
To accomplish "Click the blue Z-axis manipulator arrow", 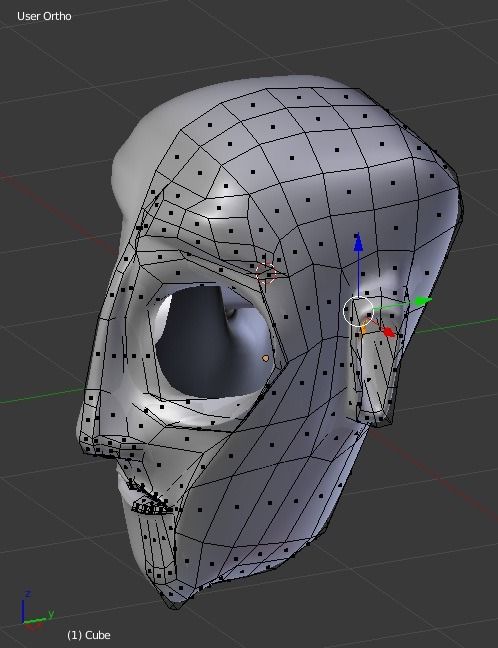I will coord(358,242).
